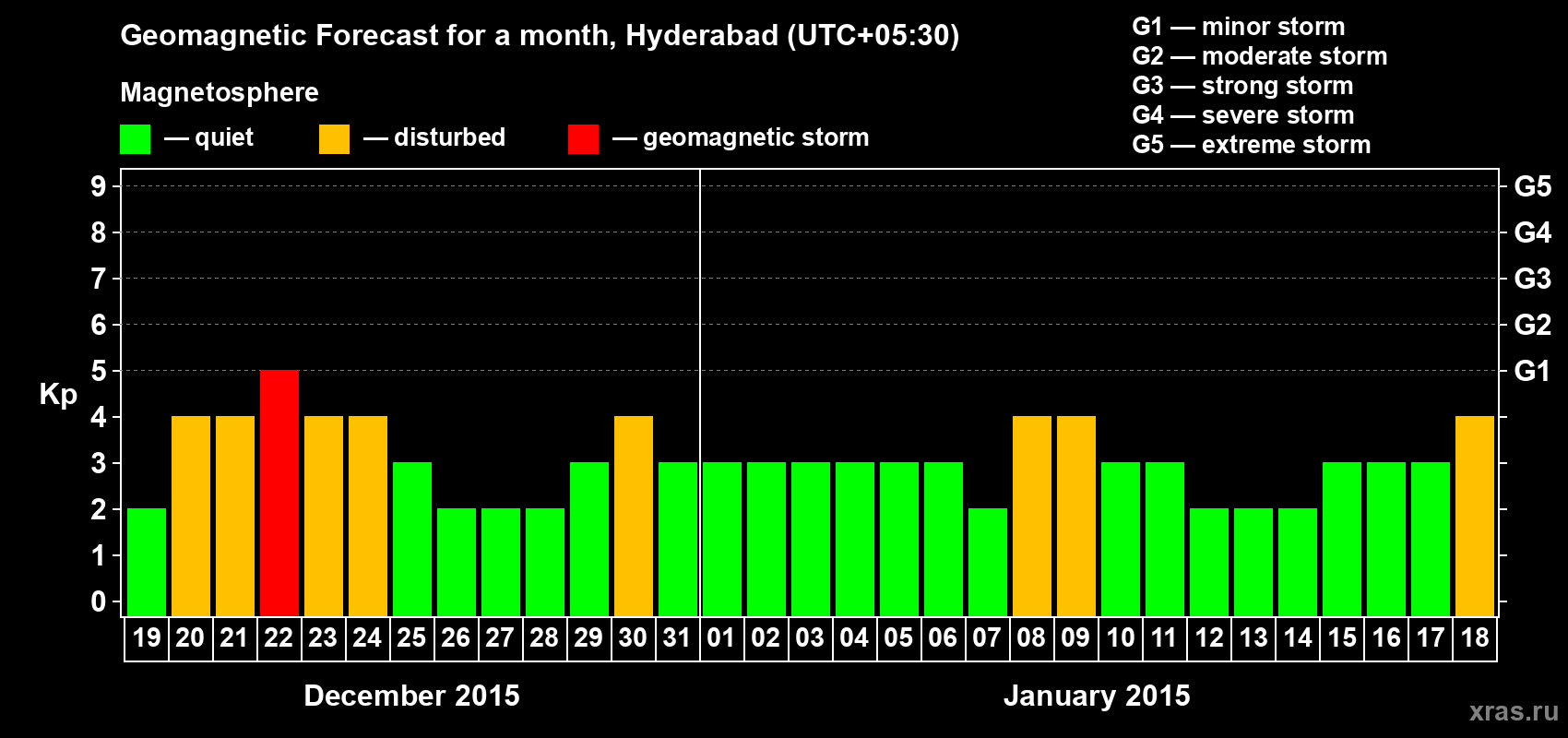The width and height of the screenshot is (1568, 738).
Task: Click the green quiet legend swatch
Action: pyautogui.click(x=135, y=139)
